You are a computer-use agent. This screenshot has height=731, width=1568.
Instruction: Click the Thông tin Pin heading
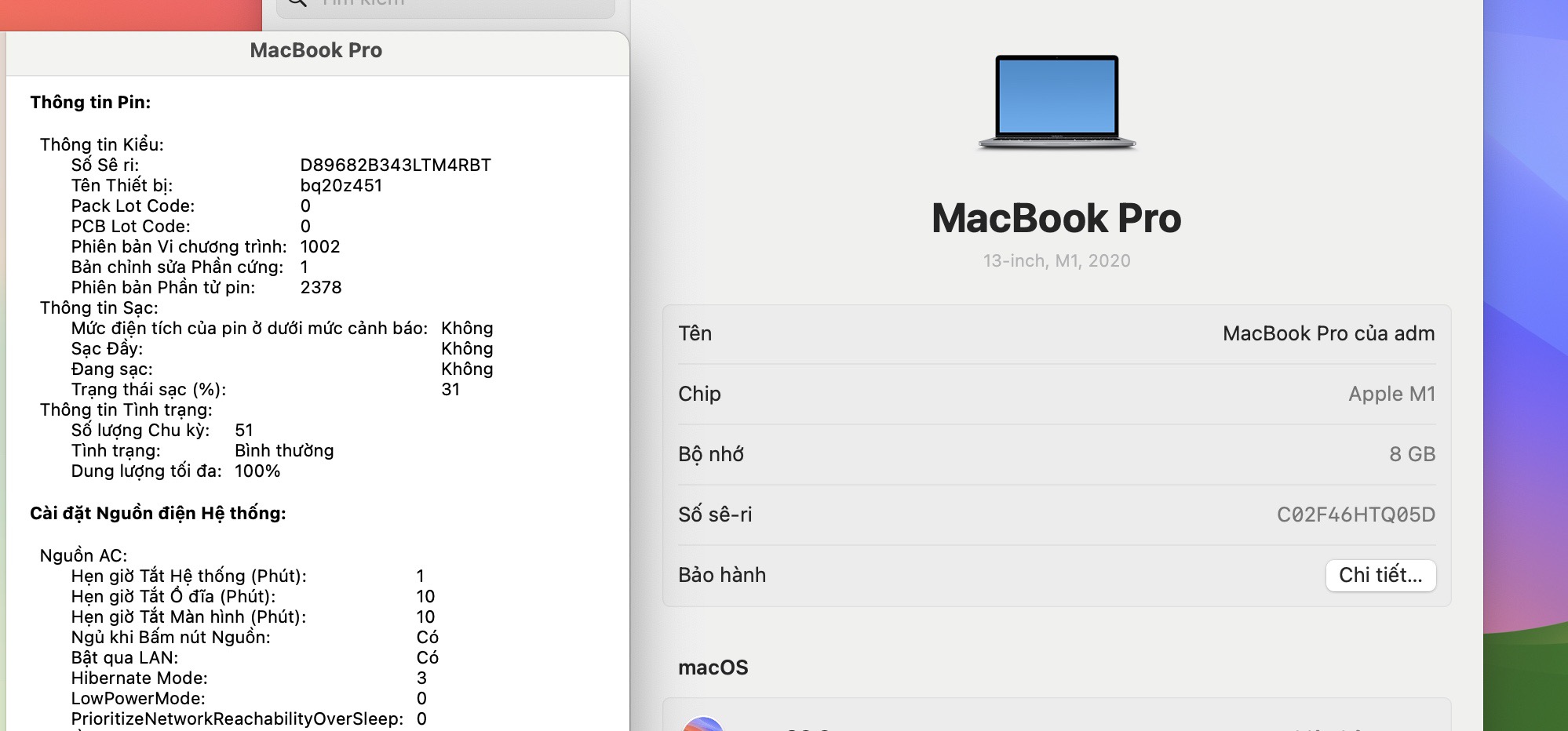pos(90,102)
